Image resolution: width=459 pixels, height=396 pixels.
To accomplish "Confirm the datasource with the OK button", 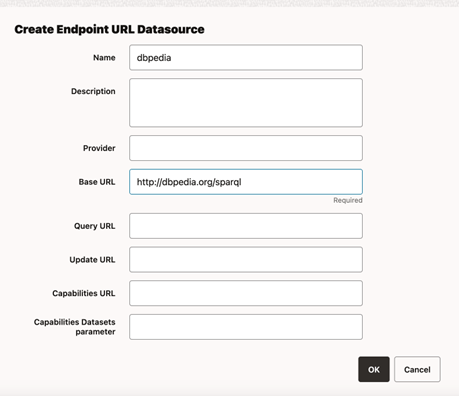I will coord(374,369).
